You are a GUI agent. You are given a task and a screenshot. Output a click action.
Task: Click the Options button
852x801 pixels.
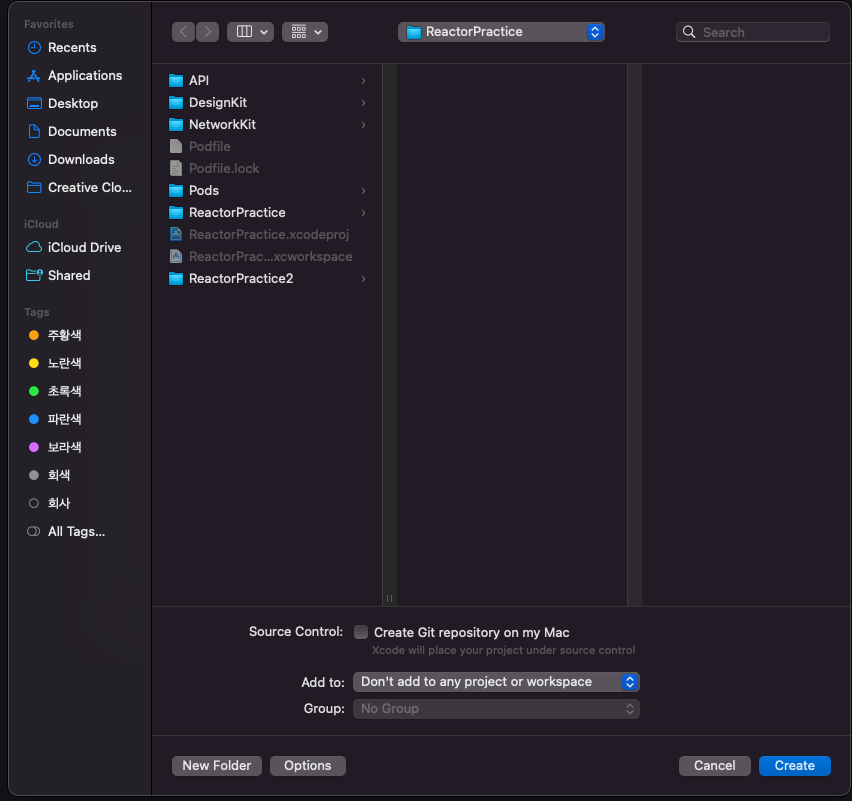[308, 766]
